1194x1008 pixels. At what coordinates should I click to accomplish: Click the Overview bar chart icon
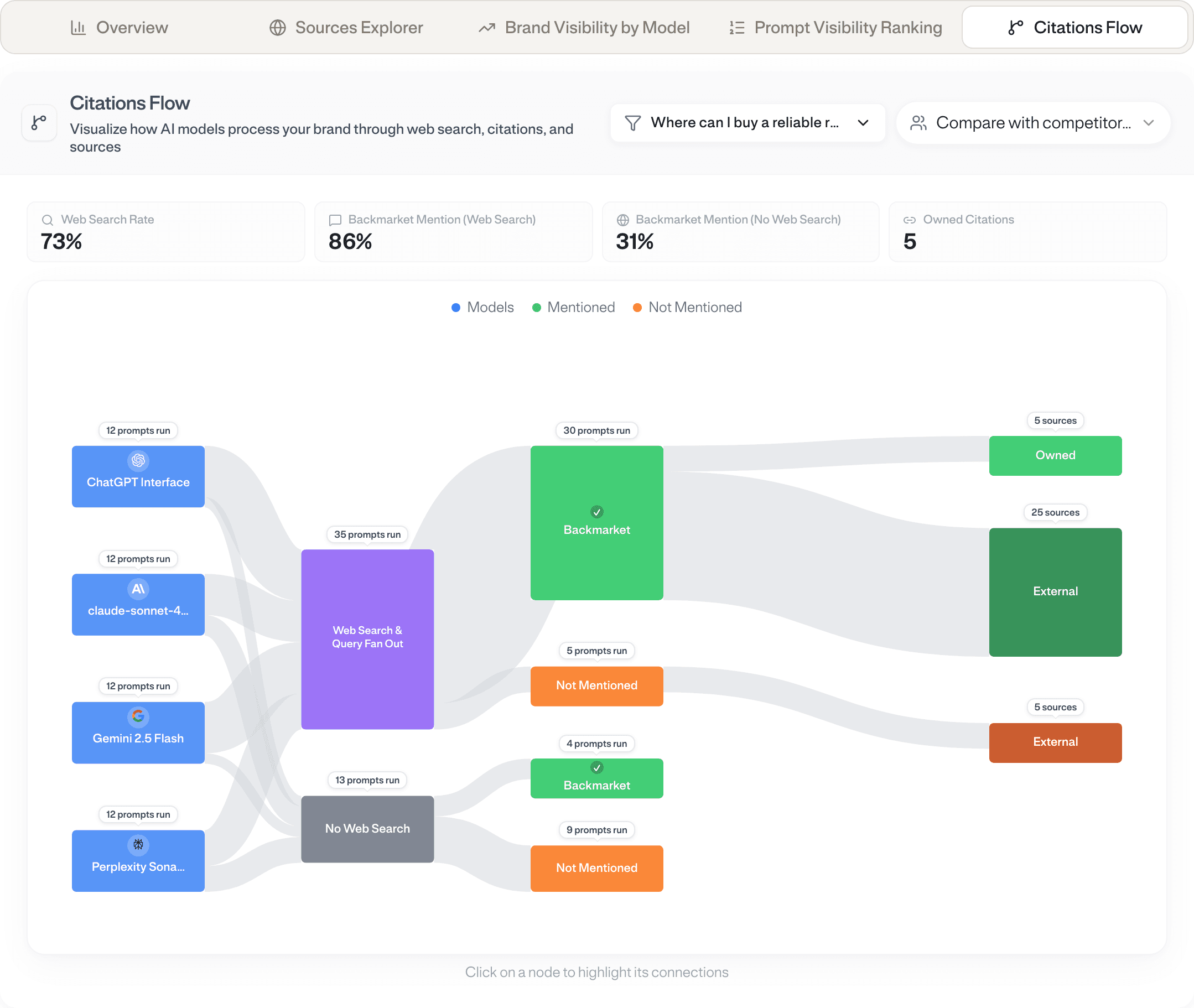click(79, 28)
